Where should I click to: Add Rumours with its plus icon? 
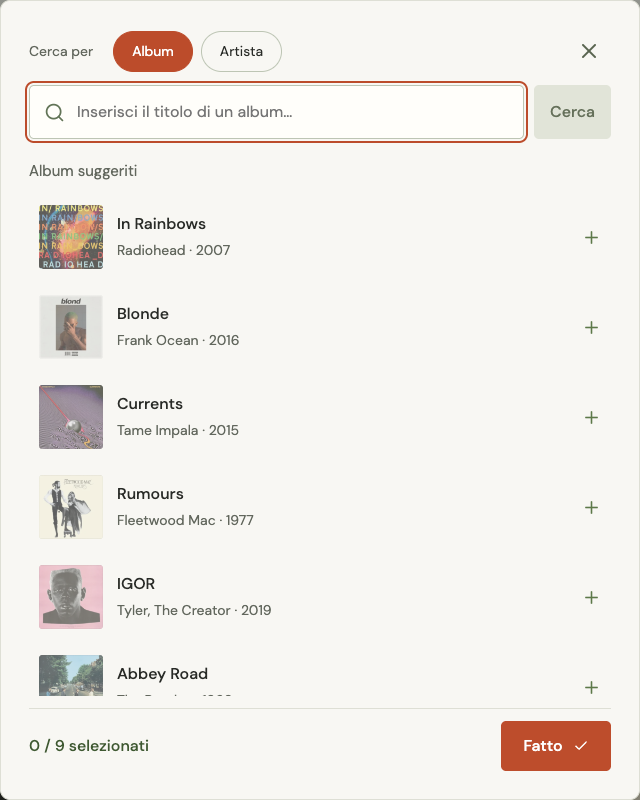[591, 508]
